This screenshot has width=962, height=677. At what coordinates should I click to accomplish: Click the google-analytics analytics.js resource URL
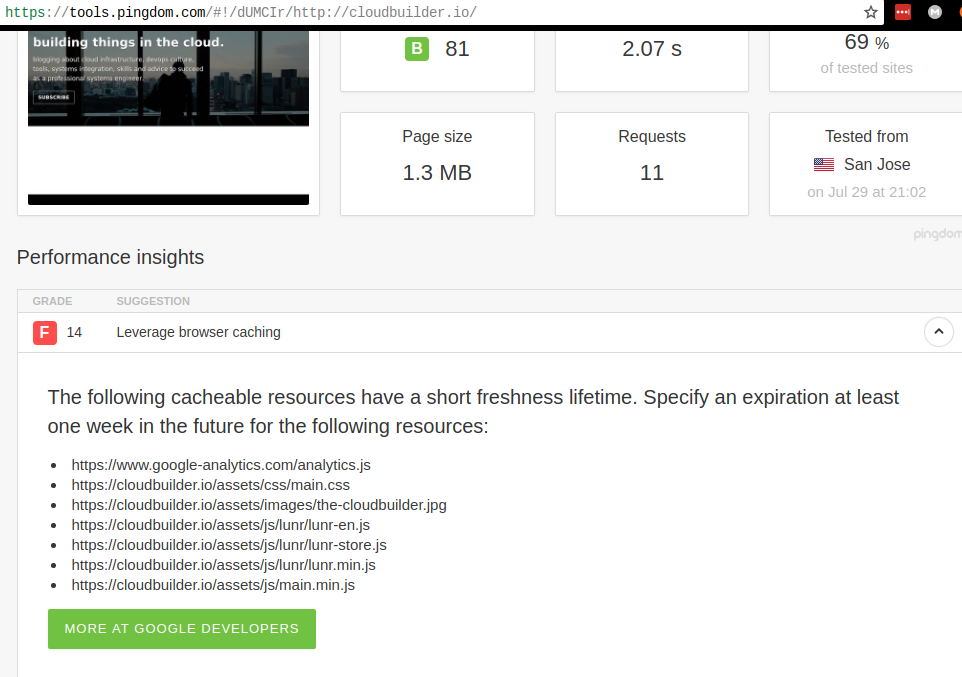(x=221, y=465)
